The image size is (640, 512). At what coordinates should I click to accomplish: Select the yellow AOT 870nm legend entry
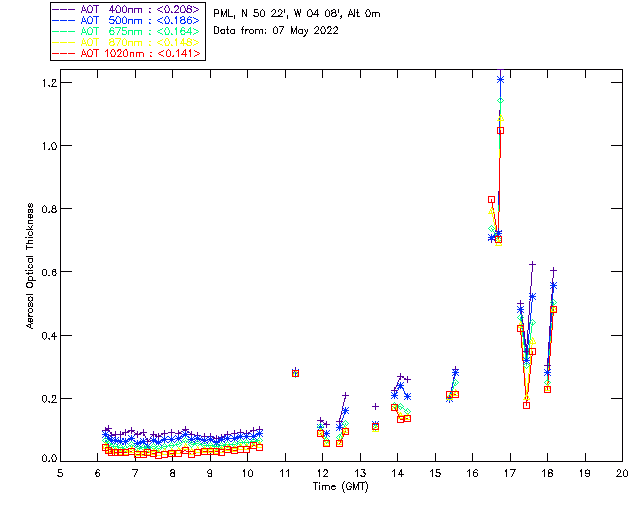(140, 41)
